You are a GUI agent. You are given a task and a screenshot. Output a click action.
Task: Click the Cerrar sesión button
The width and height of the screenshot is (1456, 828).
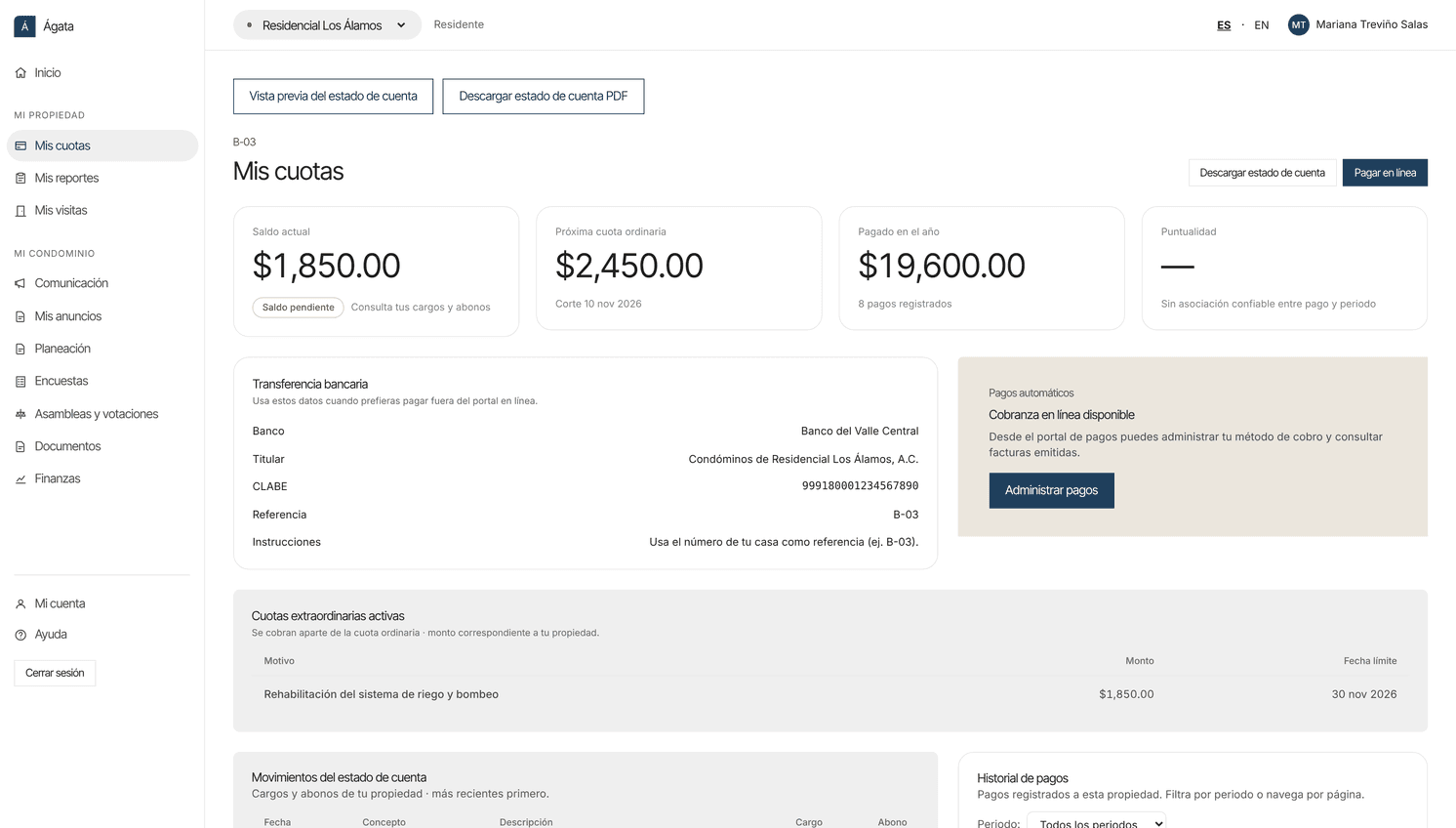coord(55,673)
